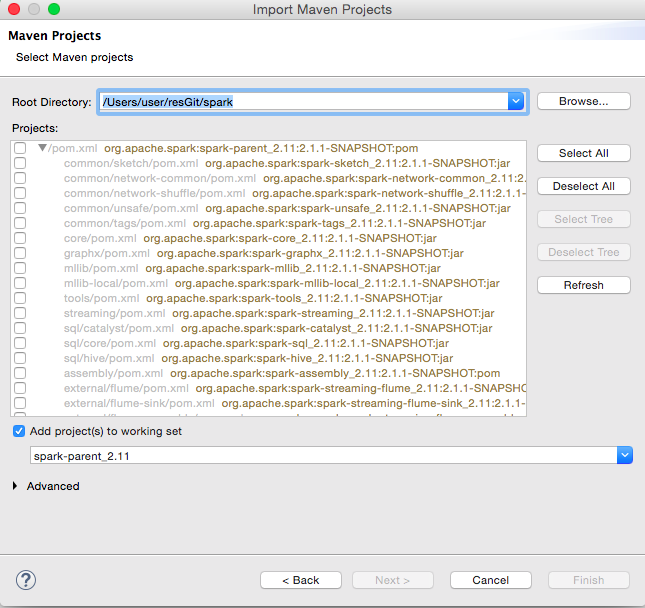Select the graphx/pom.xml project checkbox
This screenshot has width=645, height=608.
(20, 253)
